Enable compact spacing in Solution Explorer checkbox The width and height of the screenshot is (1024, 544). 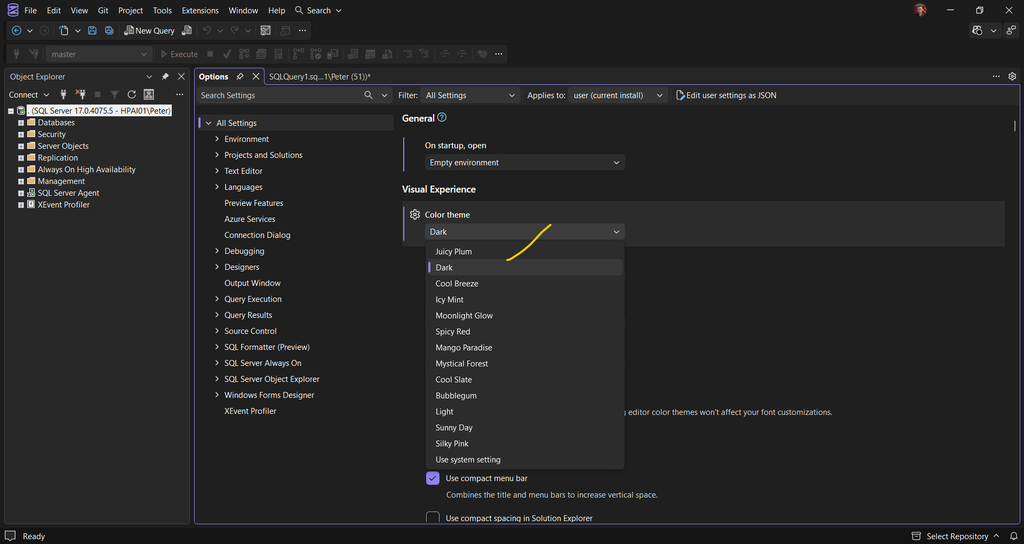pyautogui.click(x=432, y=518)
